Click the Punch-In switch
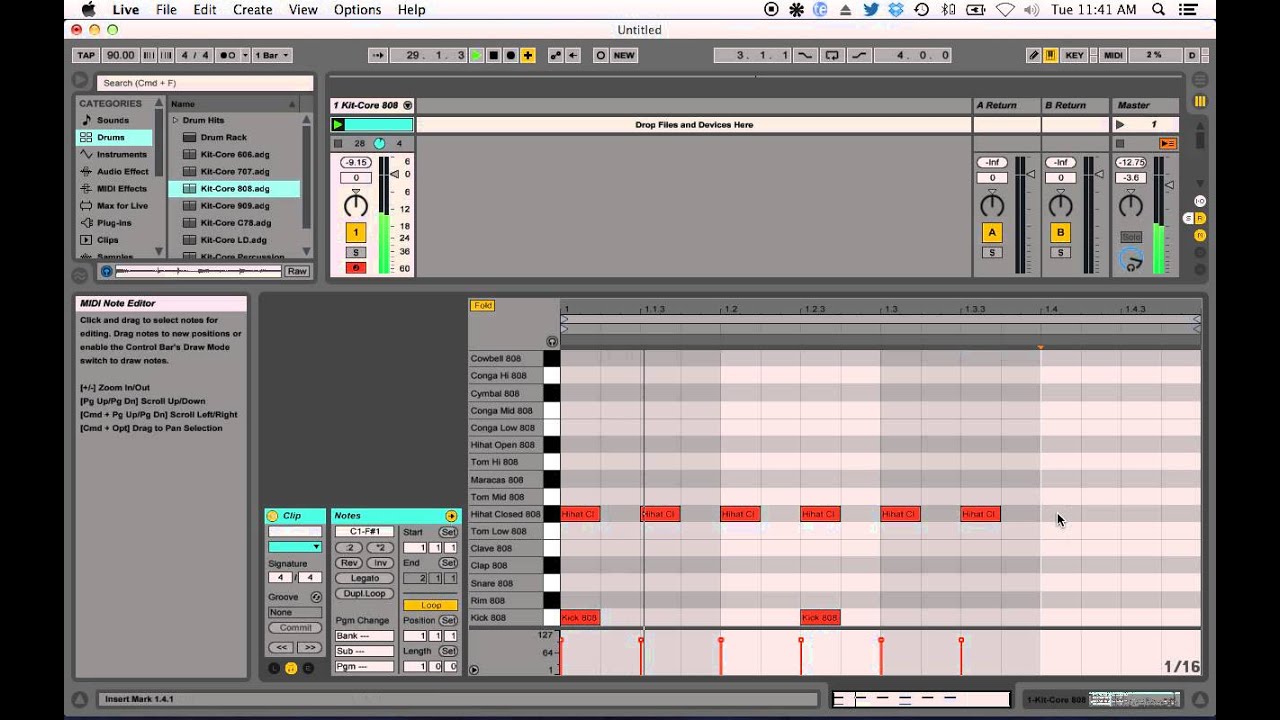The height and width of the screenshot is (720, 1280). (x=805, y=55)
